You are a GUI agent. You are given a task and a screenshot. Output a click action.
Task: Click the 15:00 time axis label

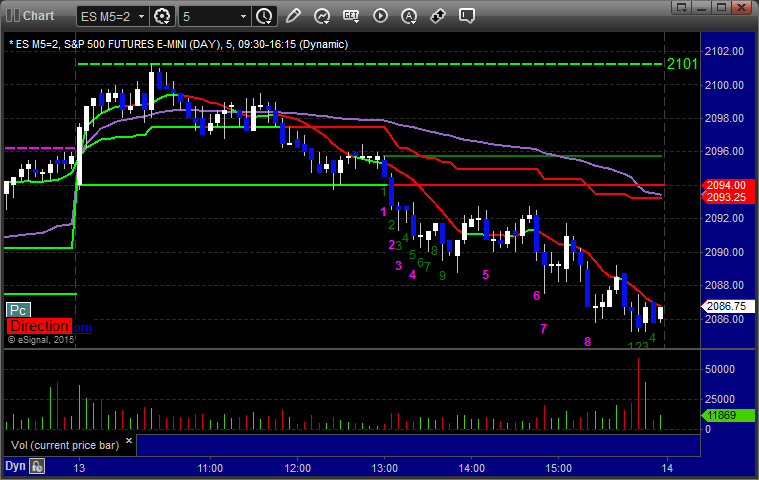tap(559, 468)
